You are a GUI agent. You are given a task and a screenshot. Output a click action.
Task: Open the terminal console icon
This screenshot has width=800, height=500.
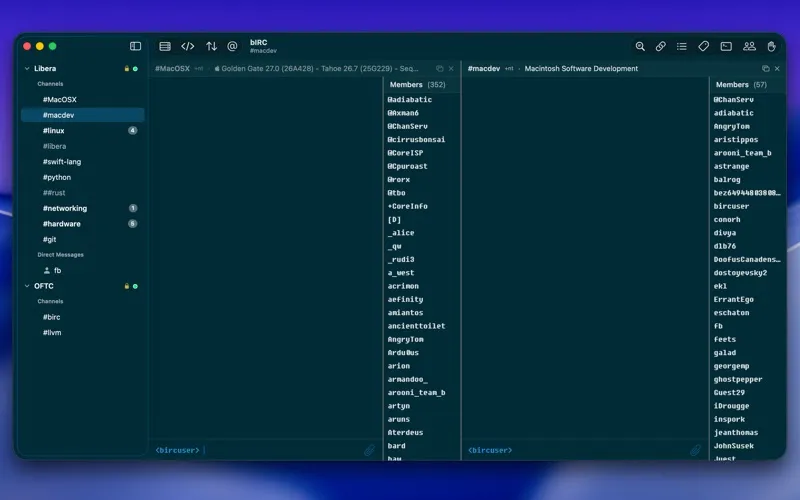(x=726, y=46)
